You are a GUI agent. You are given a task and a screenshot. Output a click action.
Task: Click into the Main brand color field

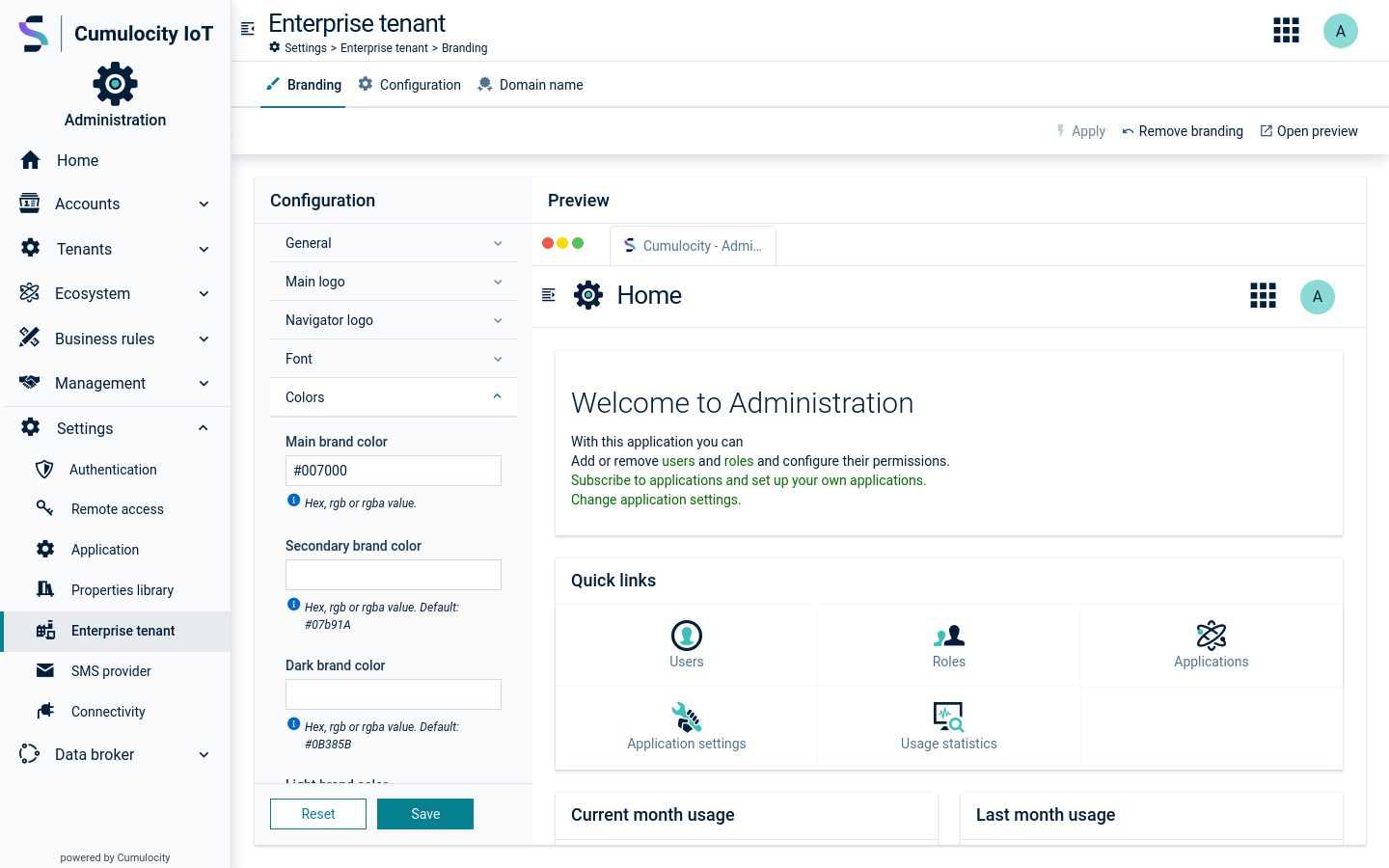394,471
